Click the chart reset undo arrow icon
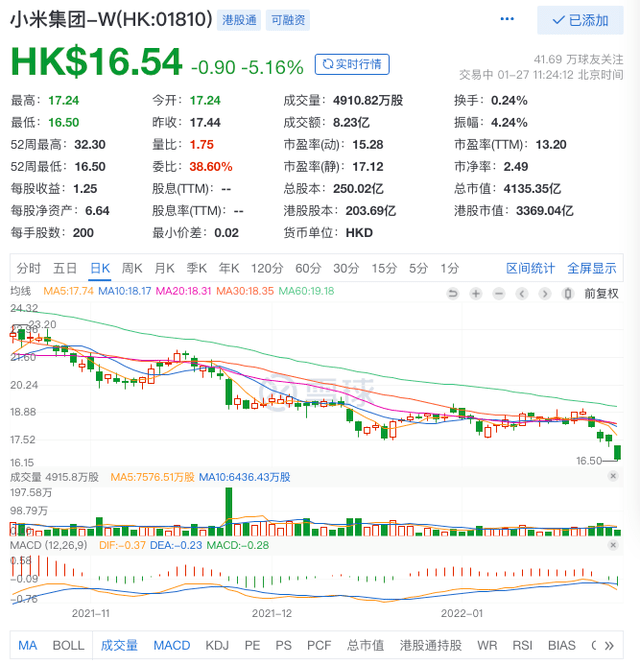 coord(453,293)
